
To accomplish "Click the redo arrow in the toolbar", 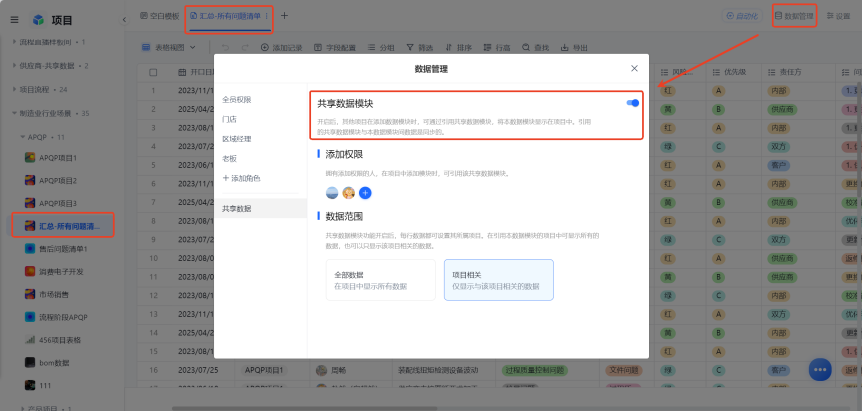I will pyautogui.click(x=245, y=48).
